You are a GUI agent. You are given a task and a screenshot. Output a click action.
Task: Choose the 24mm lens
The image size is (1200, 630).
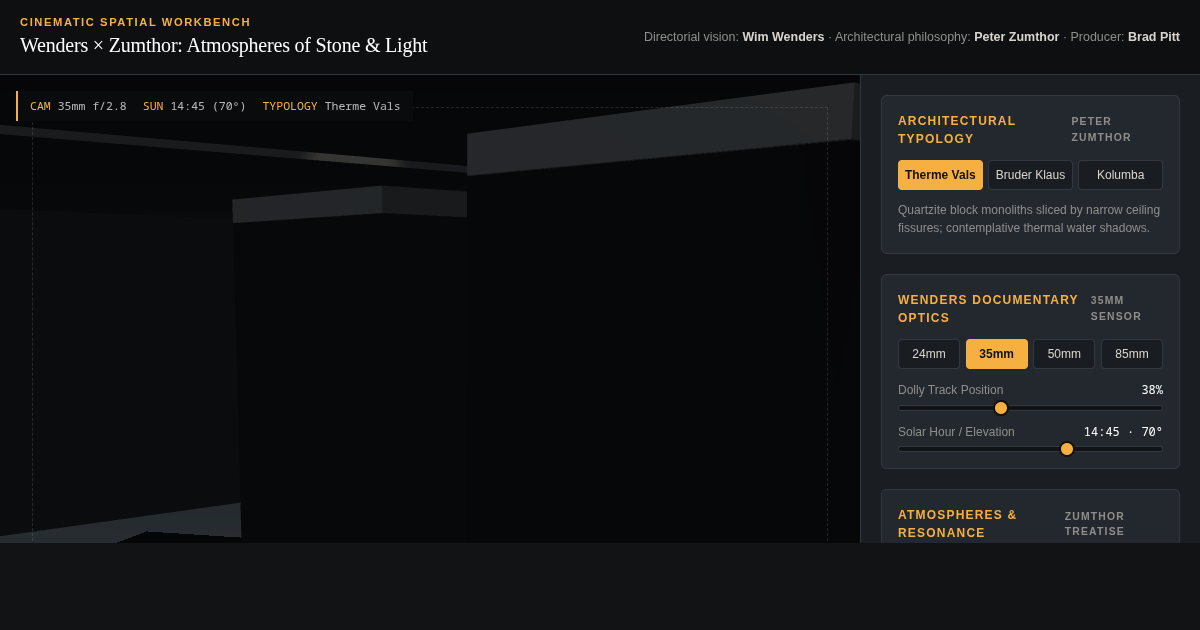928,354
